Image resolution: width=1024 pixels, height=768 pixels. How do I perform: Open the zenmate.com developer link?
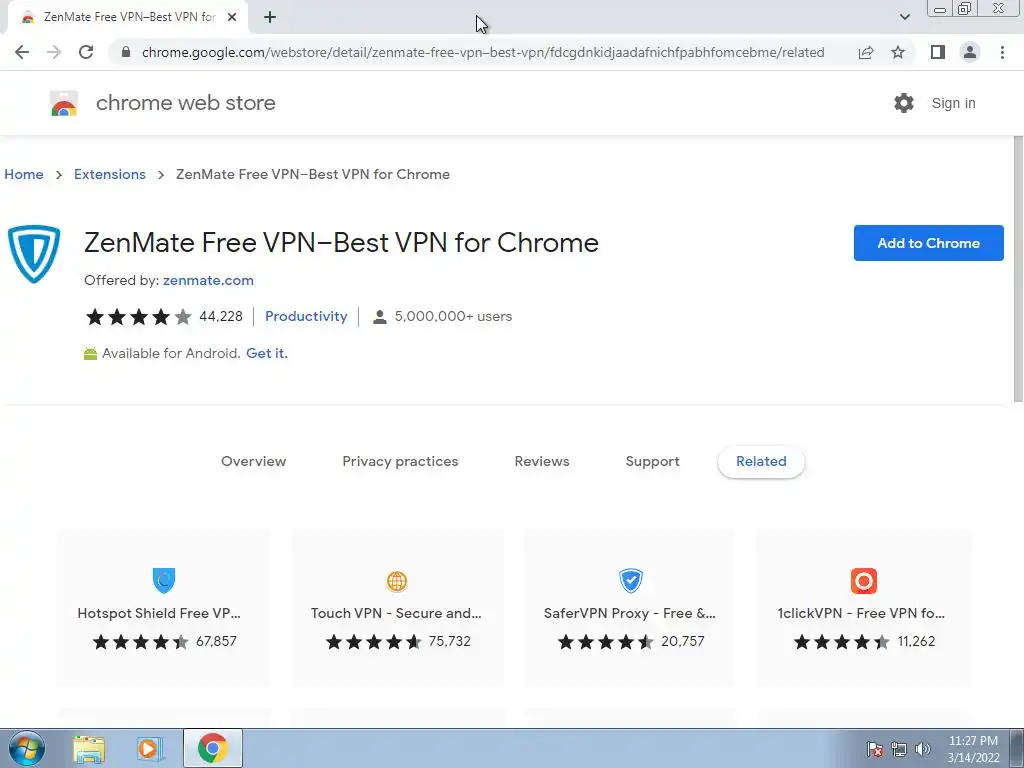(x=208, y=280)
